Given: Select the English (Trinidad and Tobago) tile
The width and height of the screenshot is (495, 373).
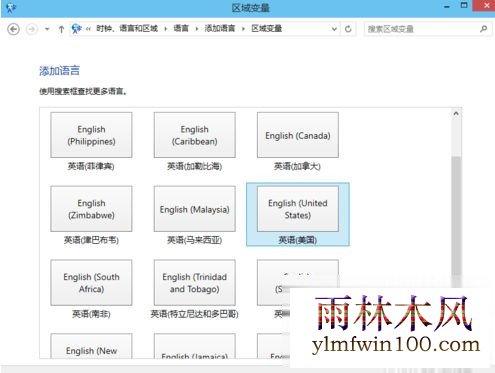Looking at the screenshot, I should point(195,283).
